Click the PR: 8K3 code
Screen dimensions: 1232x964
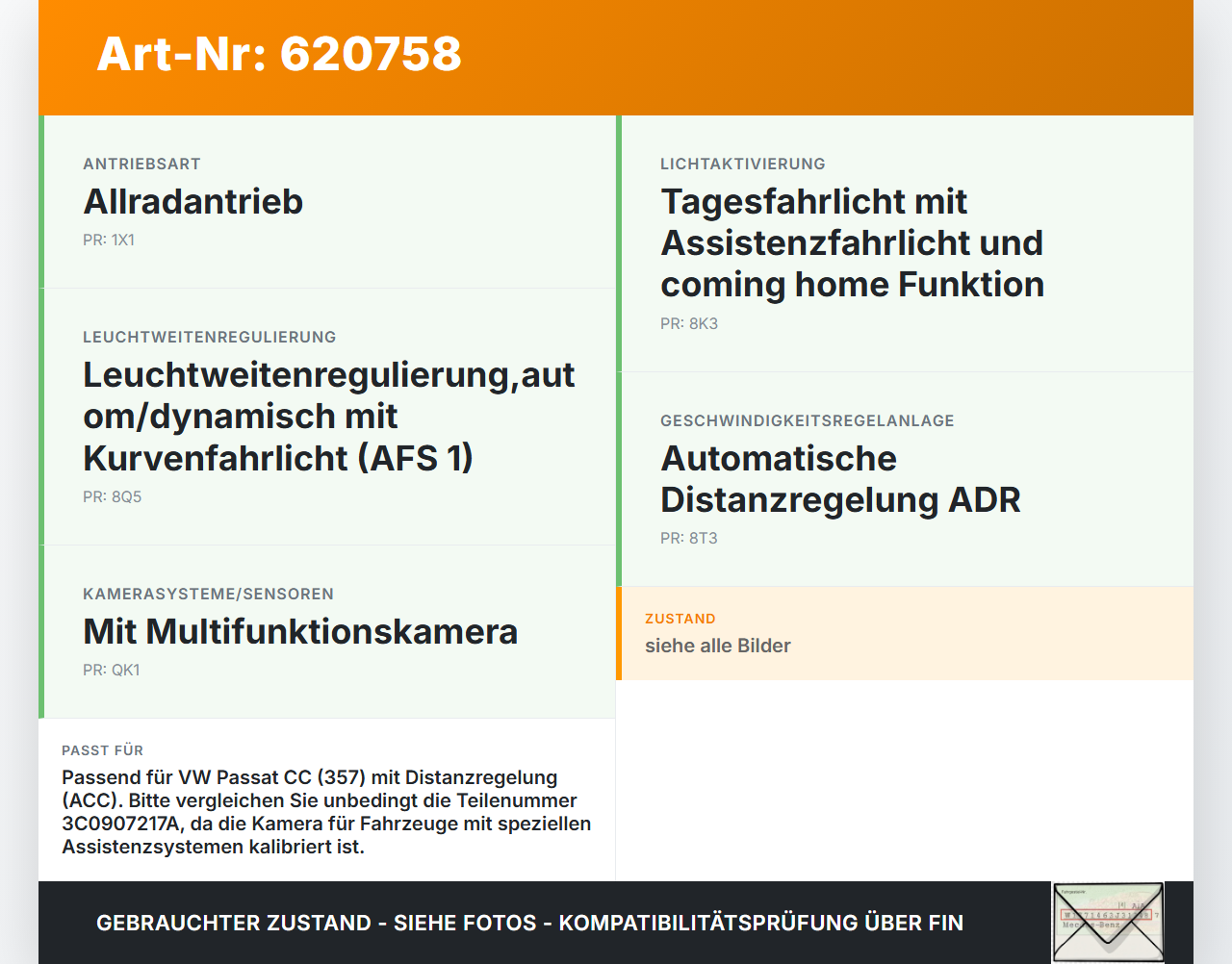point(689,324)
